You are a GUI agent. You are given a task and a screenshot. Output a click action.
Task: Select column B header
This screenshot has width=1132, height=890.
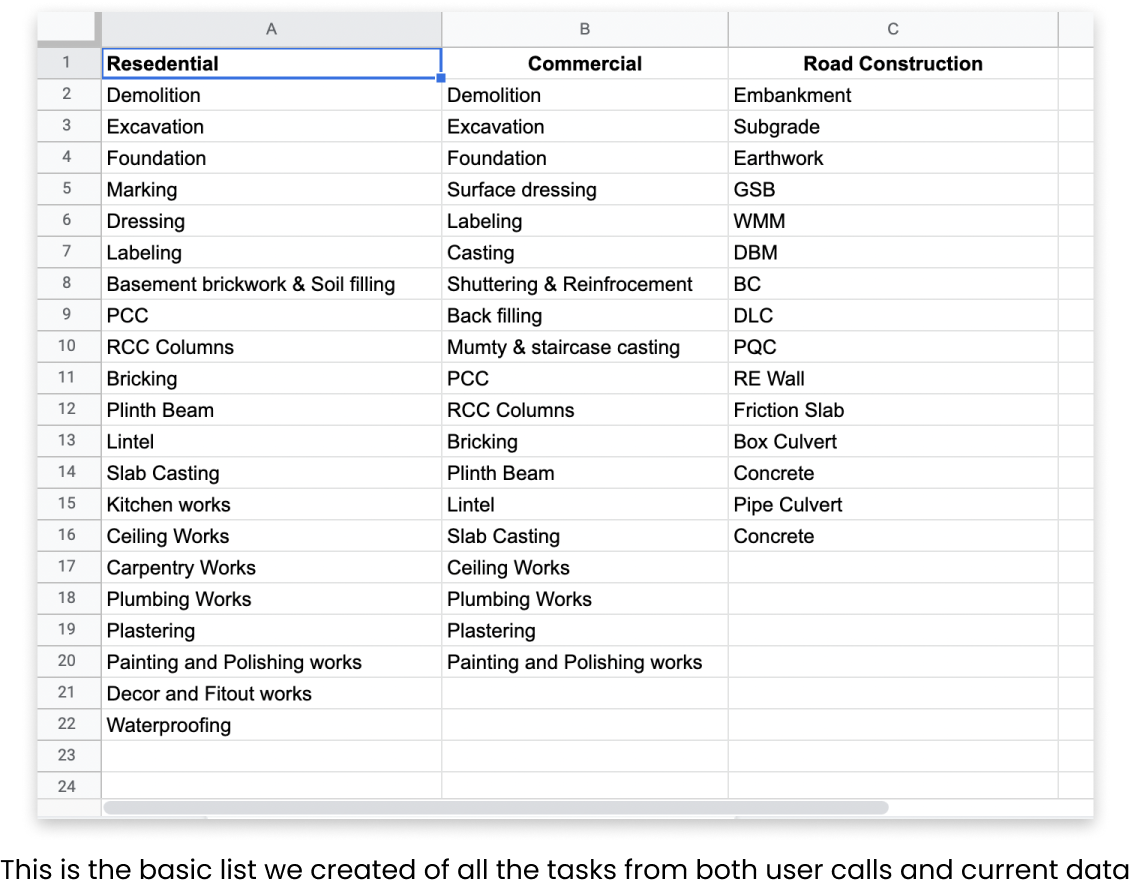(x=585, y=30)
